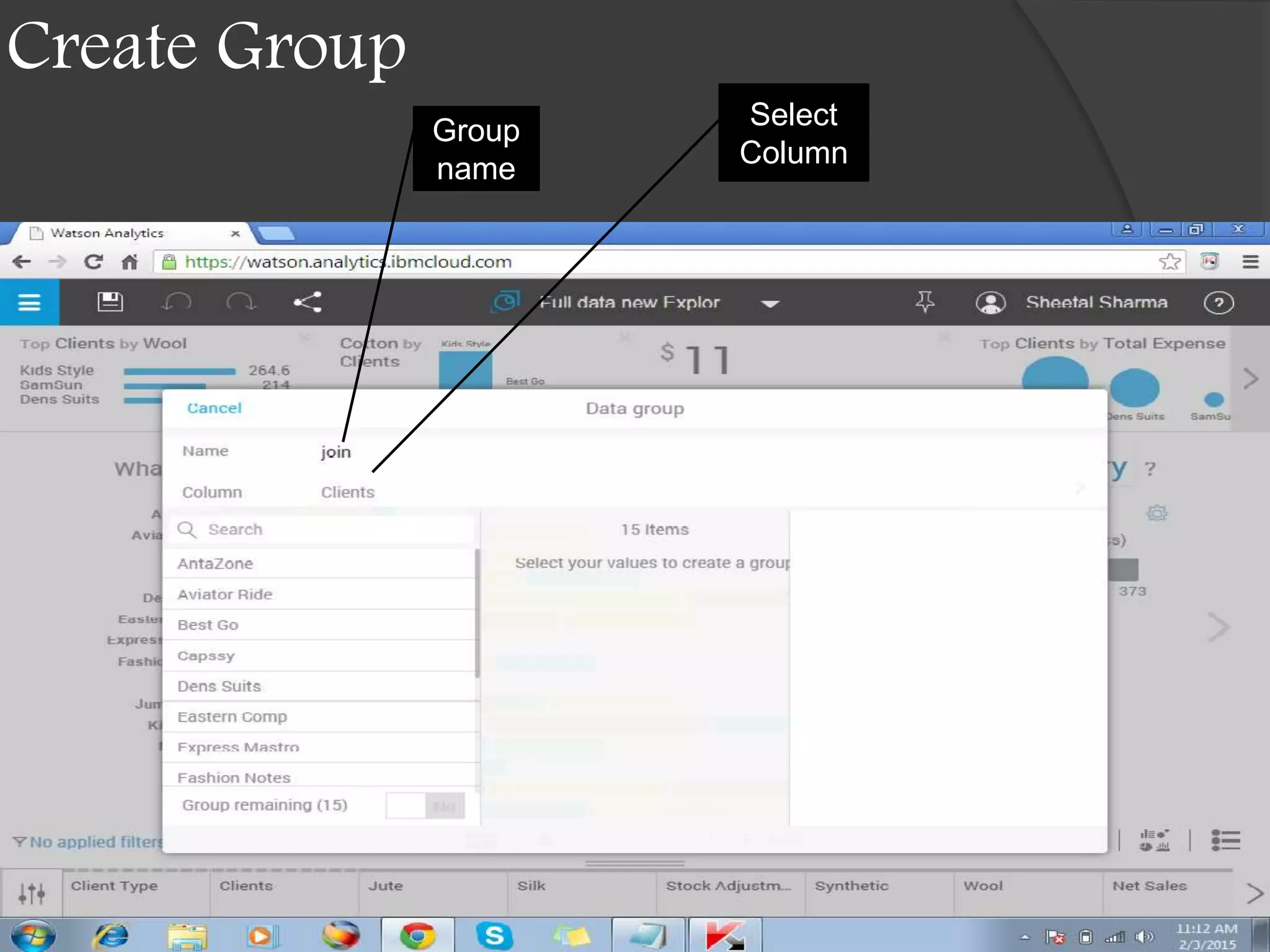1270x952 pixels.
Task: Bookmark page with the star icon
Action: pyautogui.click(x=1170, y=262)
